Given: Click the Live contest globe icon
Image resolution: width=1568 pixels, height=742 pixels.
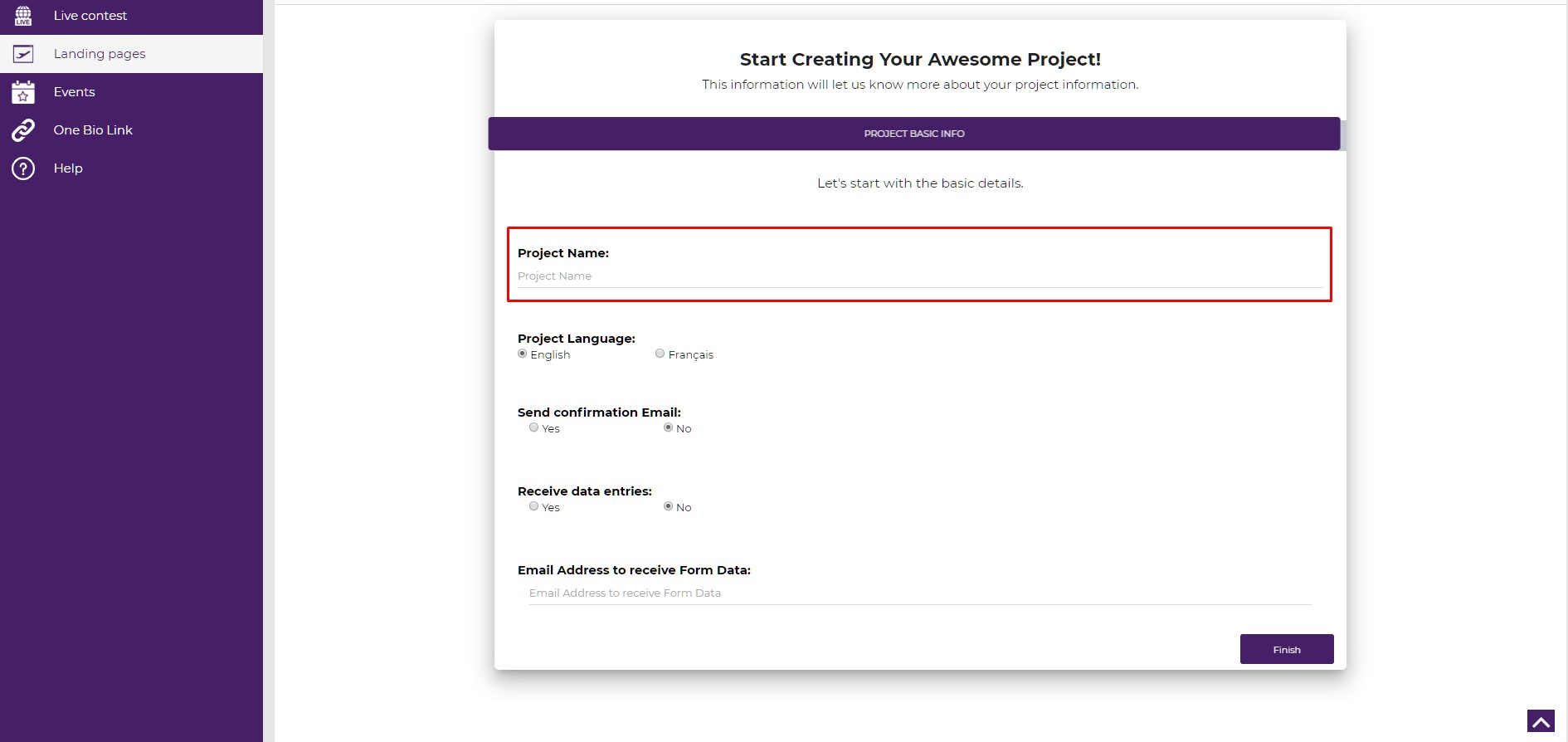Looking at the screenshot, I should click(x=23, y=16).
